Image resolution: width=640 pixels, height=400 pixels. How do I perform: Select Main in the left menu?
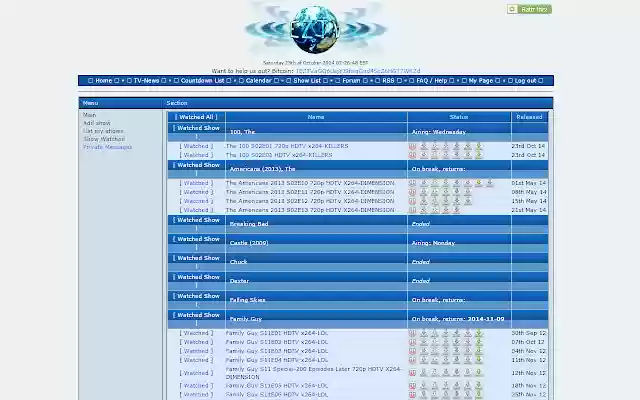pyautogui.click(x=89, y=115)
